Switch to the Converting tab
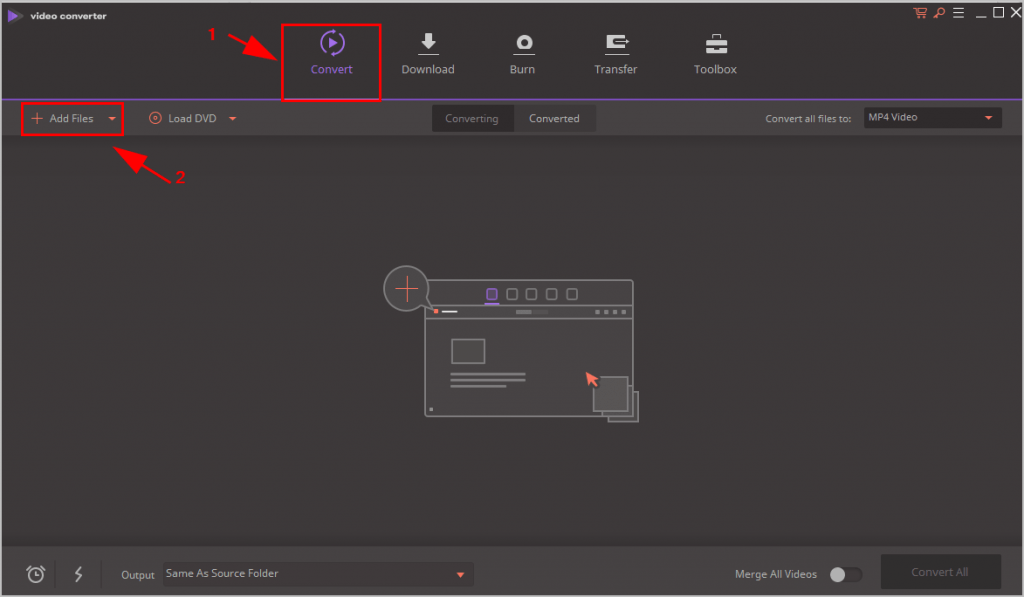 pyautogui.click(x=472, y=118)
